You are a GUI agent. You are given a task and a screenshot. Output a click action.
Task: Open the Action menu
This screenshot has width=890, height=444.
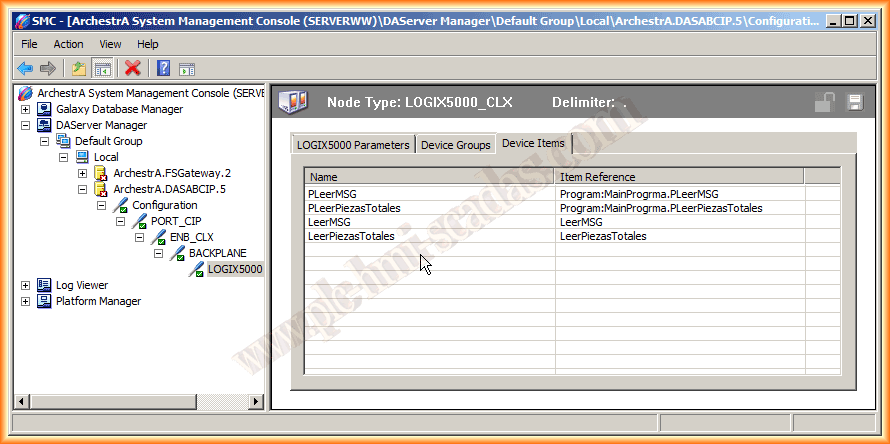tap(68, 44)
